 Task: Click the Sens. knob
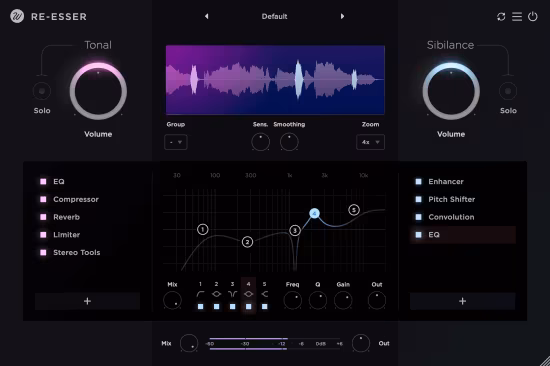(261, 142)
